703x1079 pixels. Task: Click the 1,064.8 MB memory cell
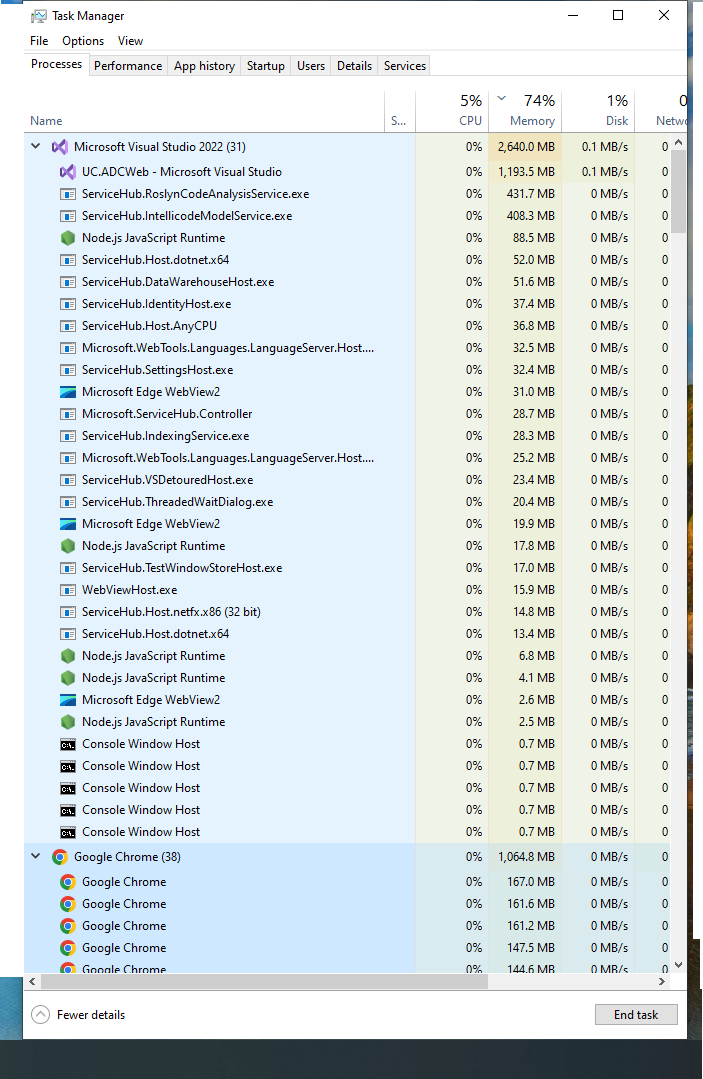click(526, 857)
